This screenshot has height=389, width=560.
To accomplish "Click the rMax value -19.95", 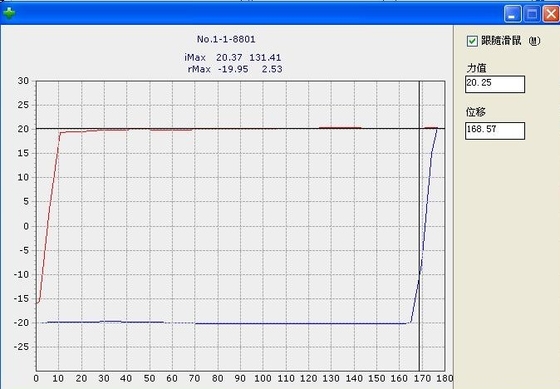I will coord(233,69).
